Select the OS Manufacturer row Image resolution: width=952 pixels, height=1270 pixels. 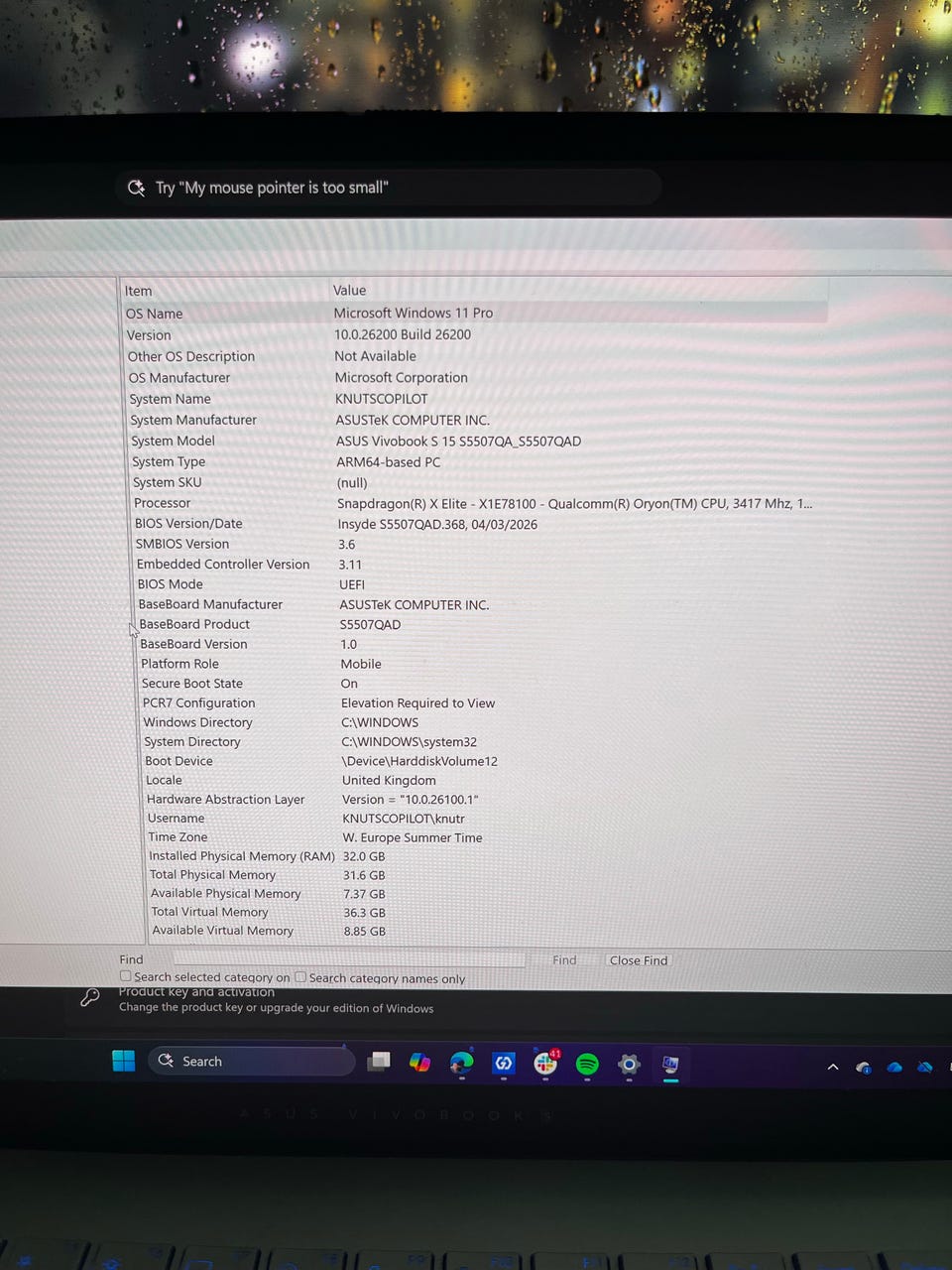click(x=478, y=378)
